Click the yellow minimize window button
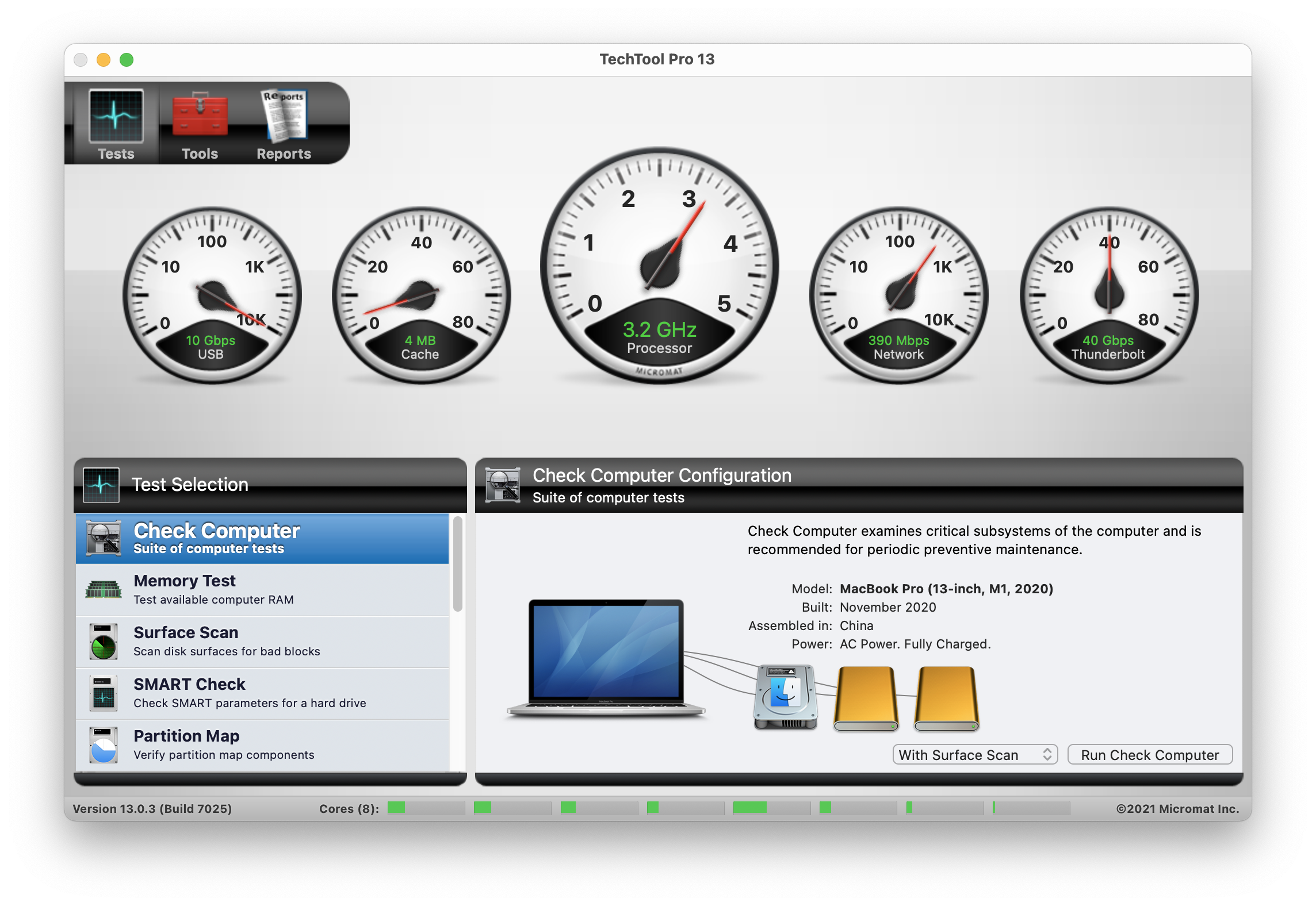The image size is (1316, 906). point(104,60)
